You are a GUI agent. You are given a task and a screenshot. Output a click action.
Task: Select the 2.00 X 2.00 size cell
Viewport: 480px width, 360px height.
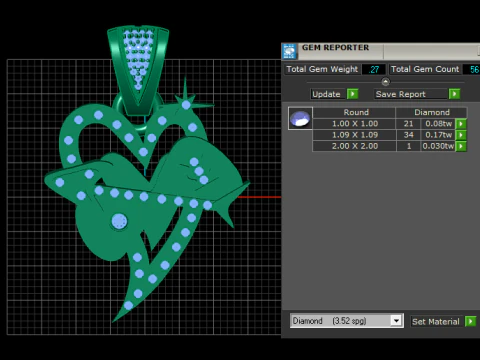pos(355,146)
